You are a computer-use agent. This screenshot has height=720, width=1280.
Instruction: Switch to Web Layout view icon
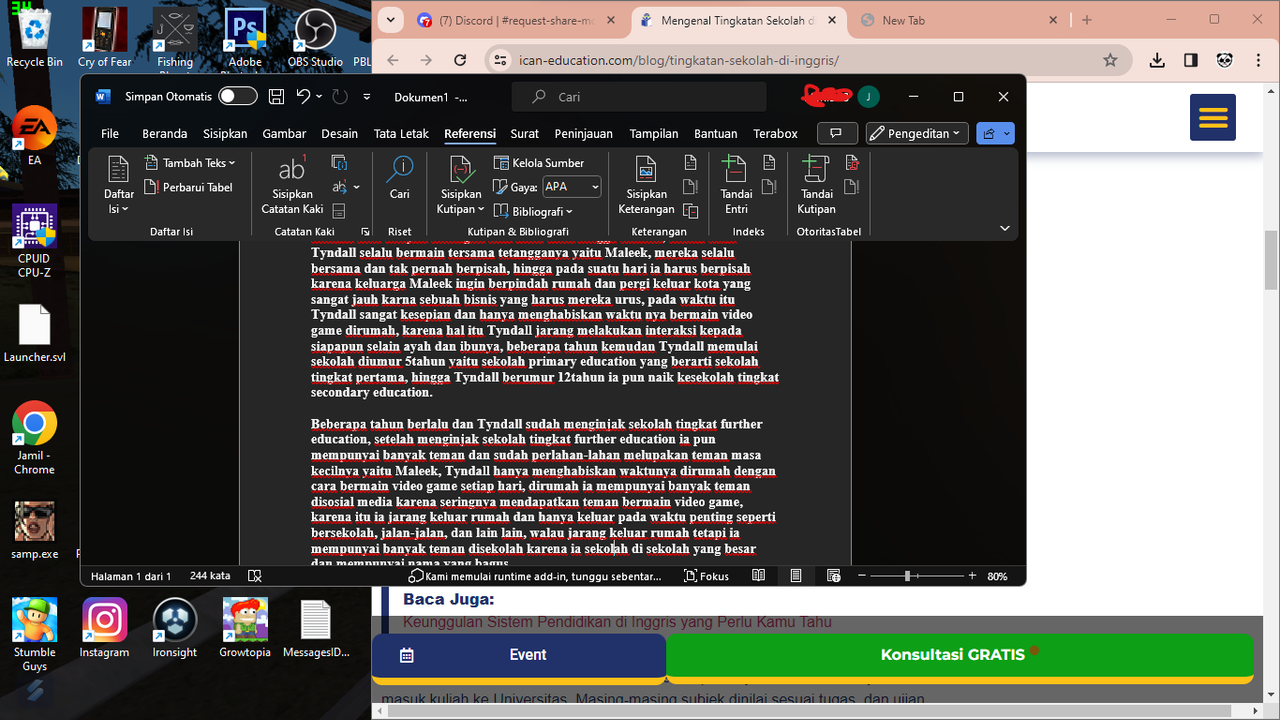(834, 576)
